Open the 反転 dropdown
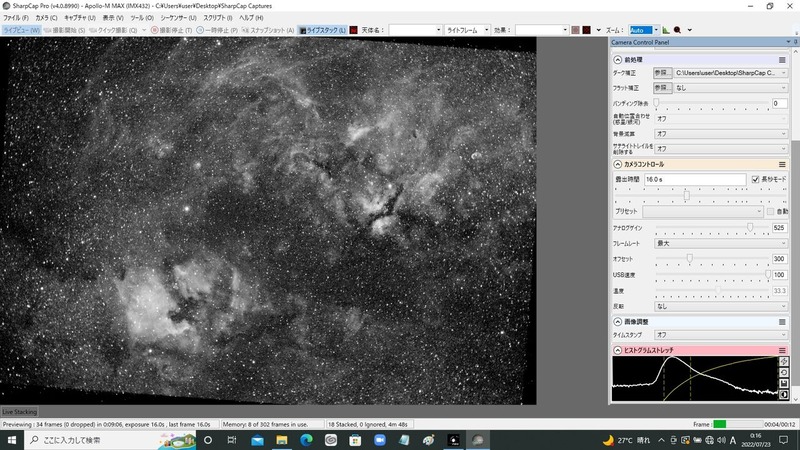800x450 pixels. tap(720, 306)
